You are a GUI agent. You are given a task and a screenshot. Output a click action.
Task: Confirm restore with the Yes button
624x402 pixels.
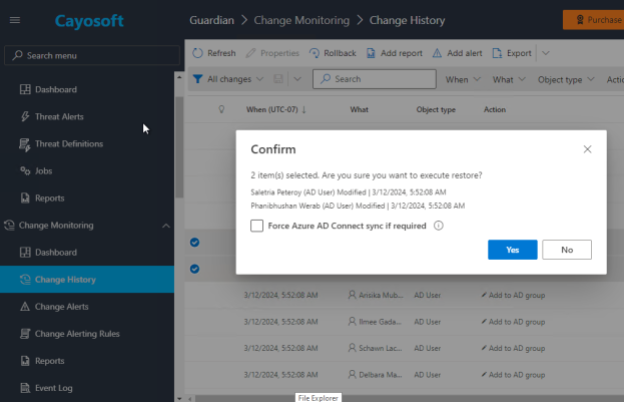click(x=513, y=250)
